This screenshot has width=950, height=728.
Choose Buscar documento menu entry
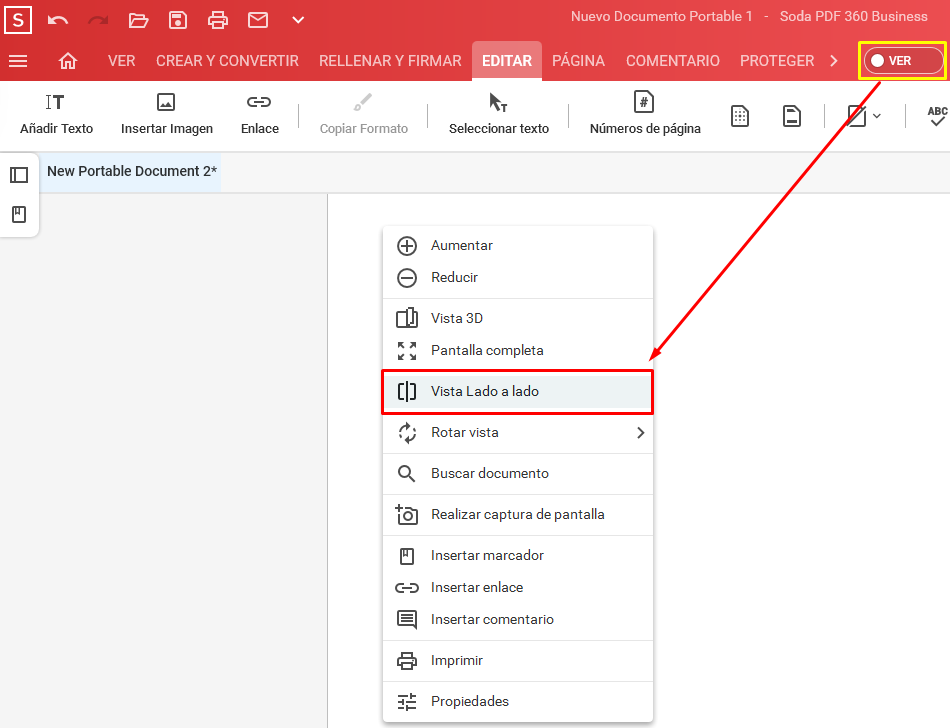click(x=517, y=474)
